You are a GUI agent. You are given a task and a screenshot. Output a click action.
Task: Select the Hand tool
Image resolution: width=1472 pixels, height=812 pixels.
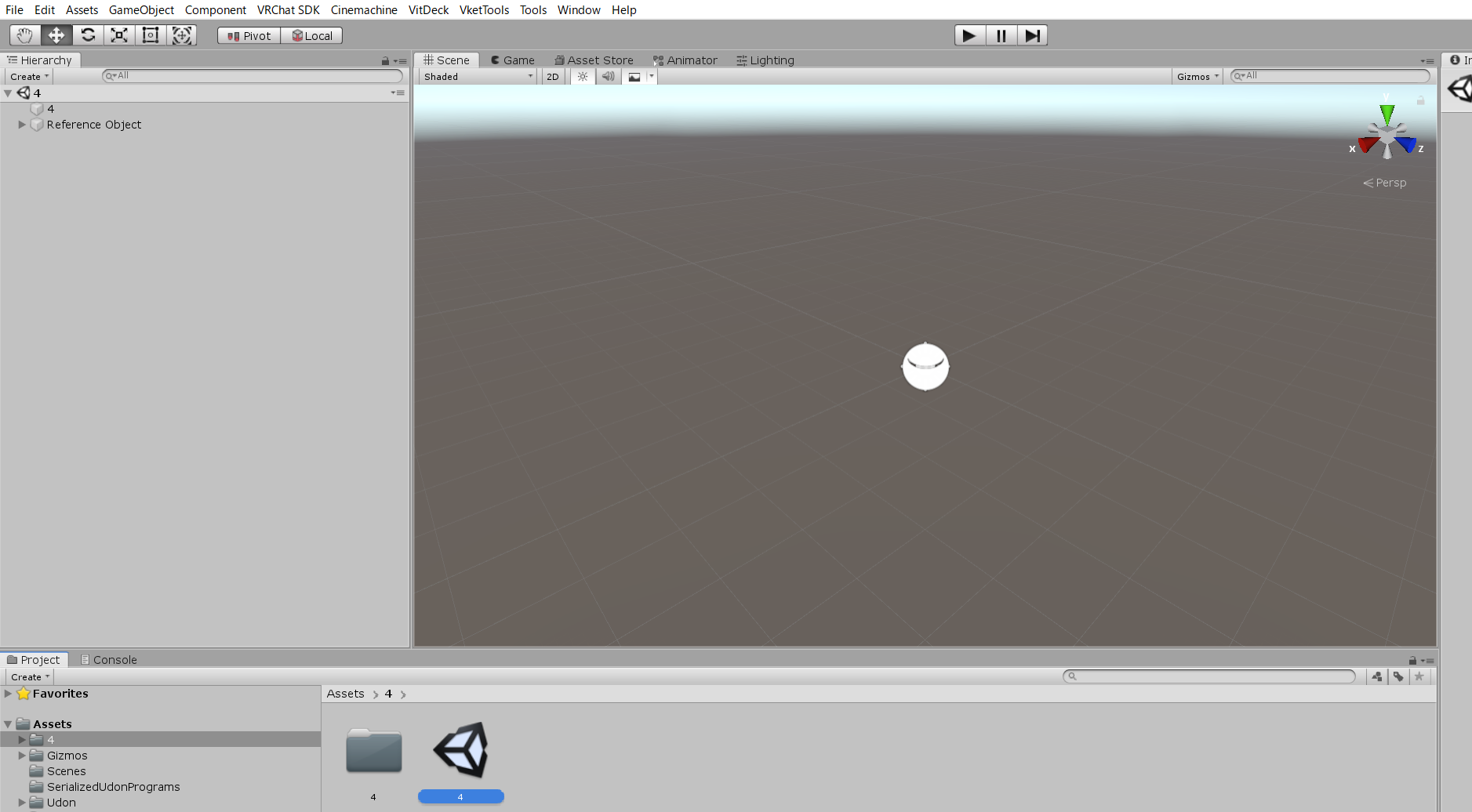(25, 35)
